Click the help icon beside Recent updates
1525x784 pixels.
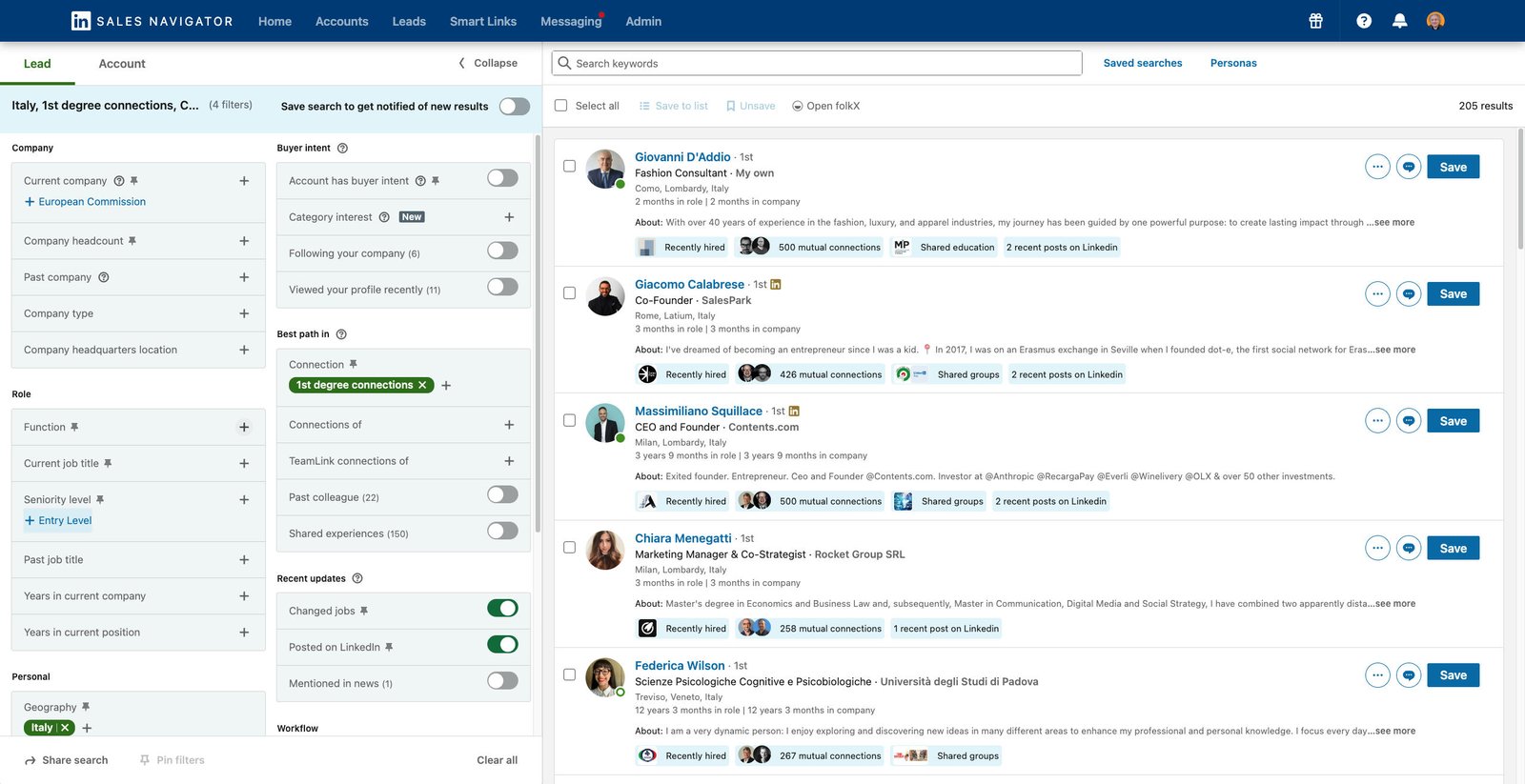[x=357, y=579]
